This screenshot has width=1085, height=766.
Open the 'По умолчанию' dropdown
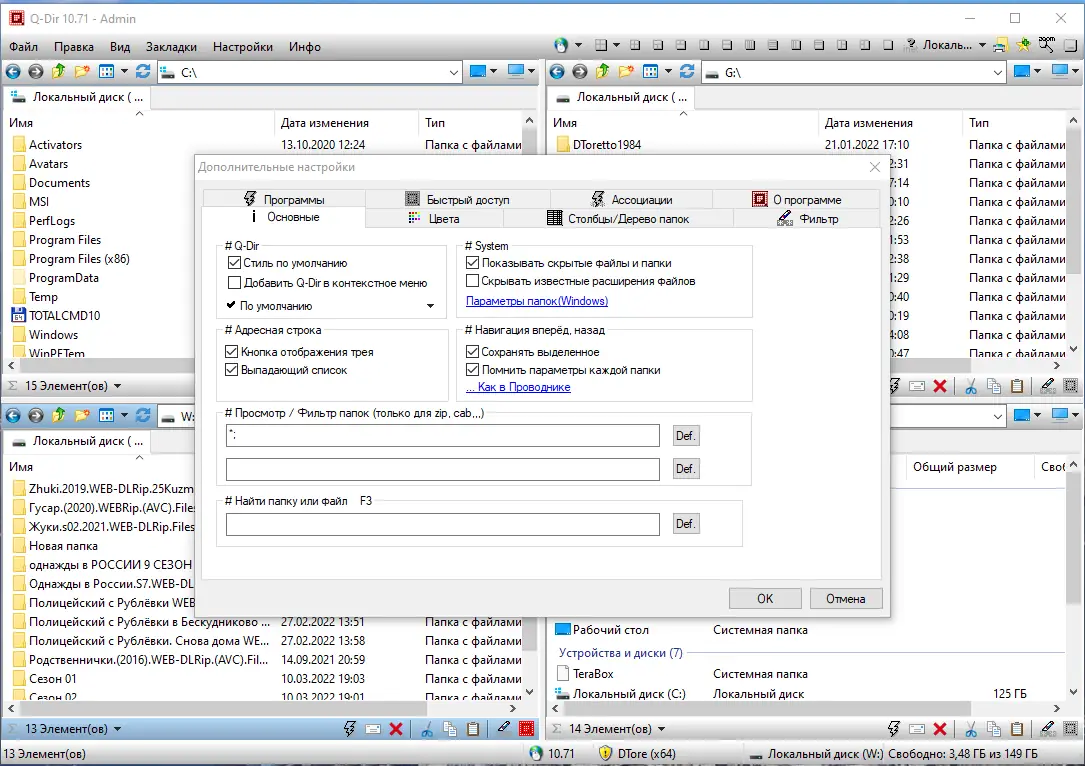[x=331, y=306]
